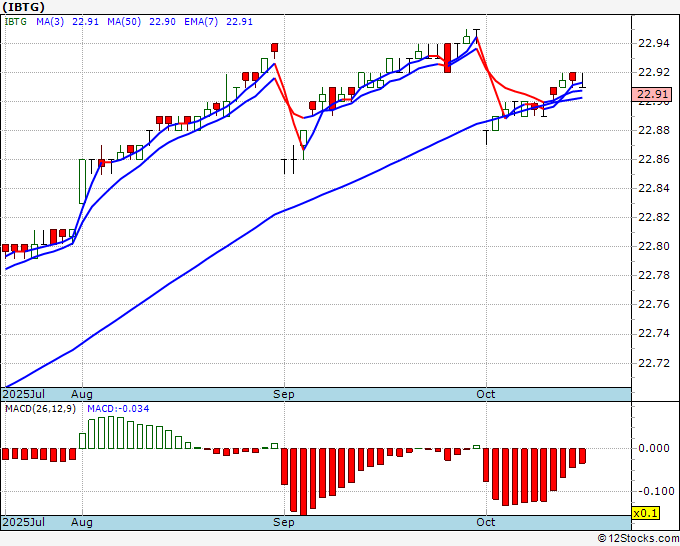Click the 22.80 price axis label
The width and height of the screenshot is (680, 546).
click(x=654, y=246)
